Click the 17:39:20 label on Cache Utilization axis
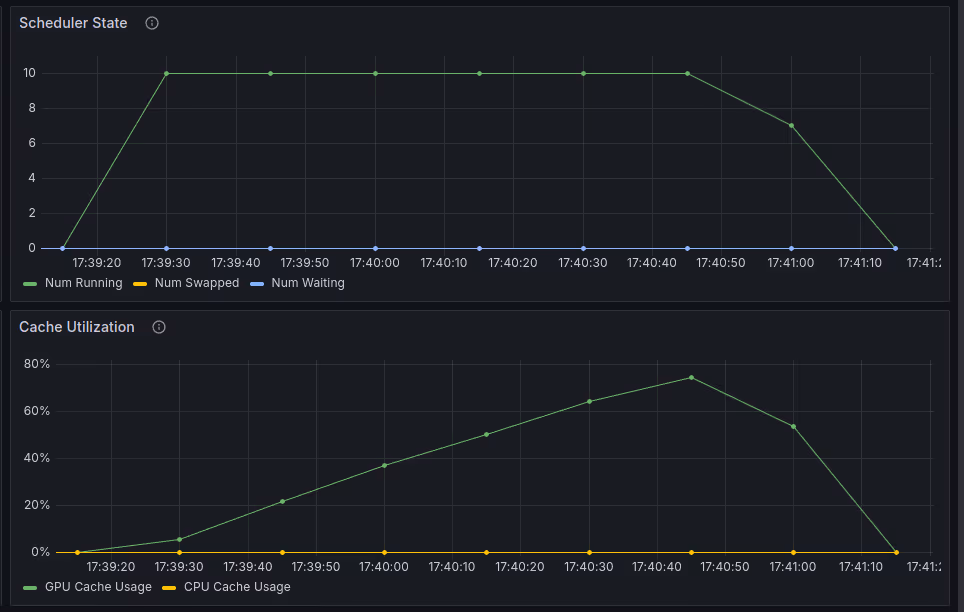 point(111,566)
